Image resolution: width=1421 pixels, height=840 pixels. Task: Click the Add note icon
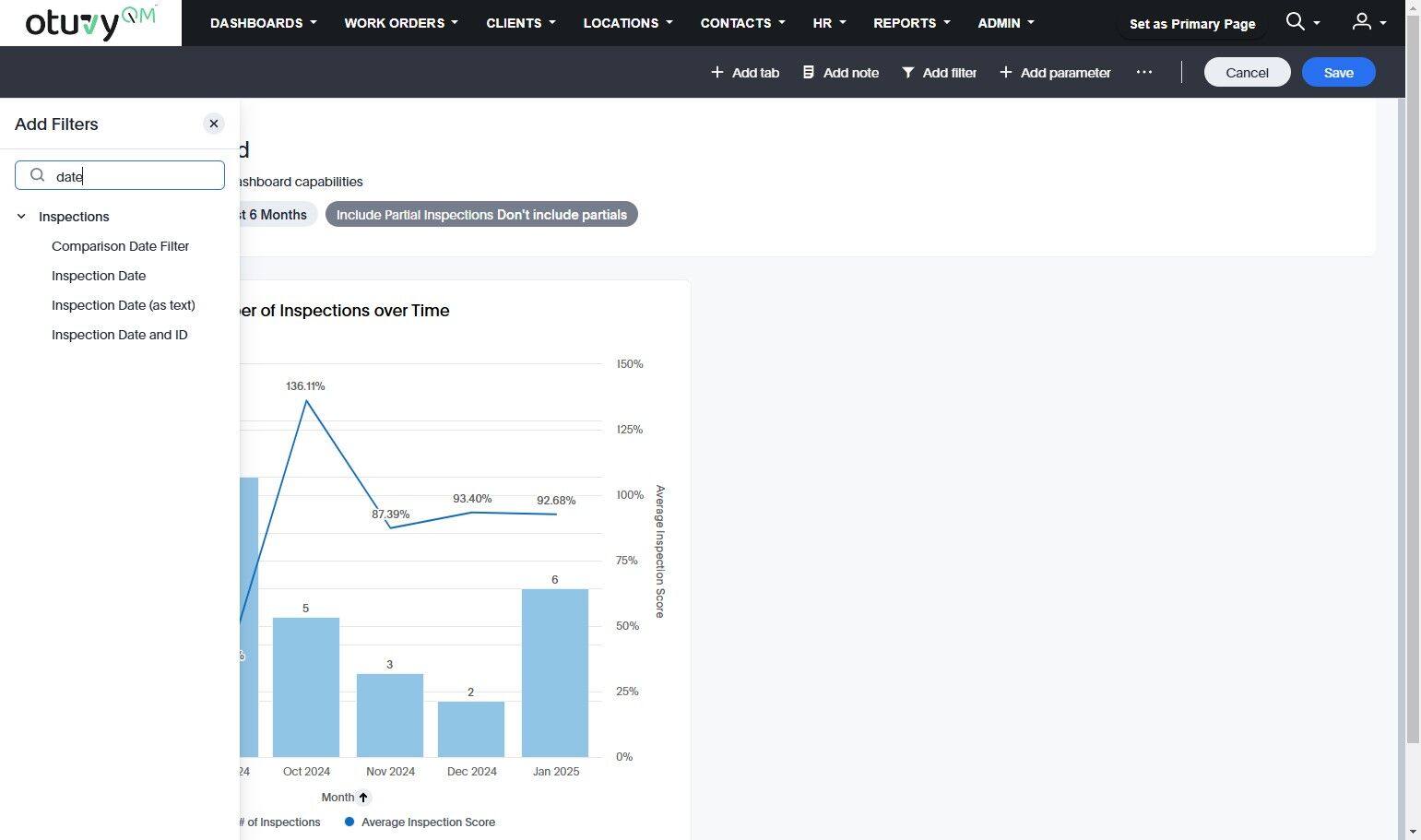[x=809, y=72]
